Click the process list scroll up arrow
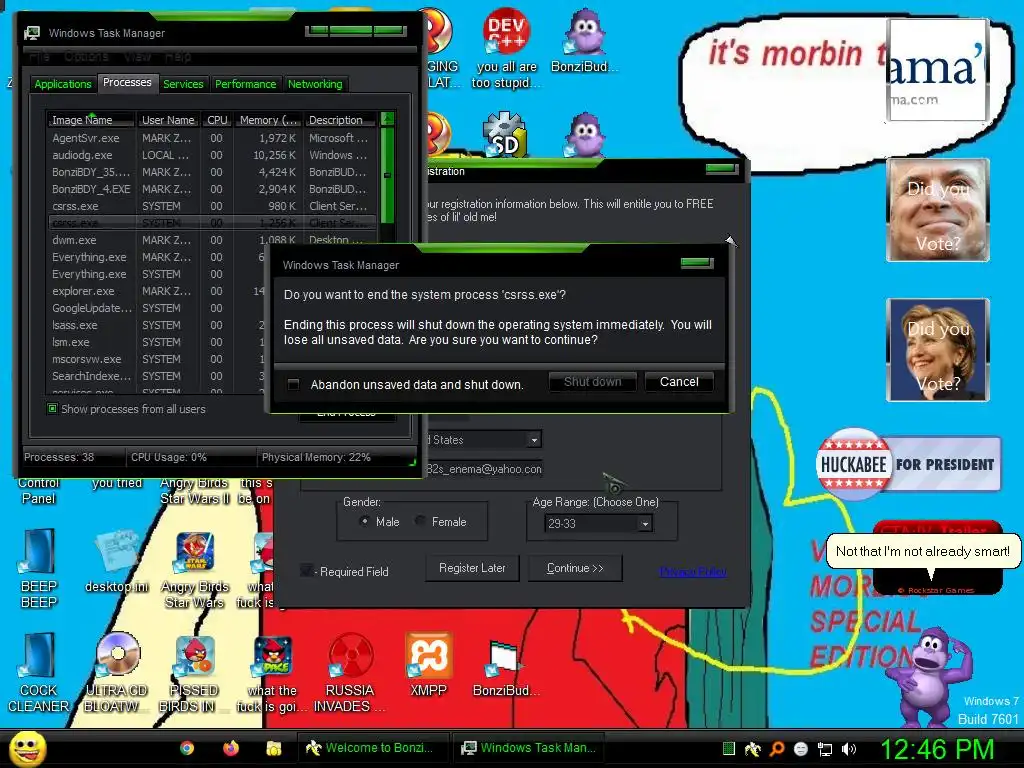The width and height of the screenshot is (1024, 768). (x=387, y=119)
